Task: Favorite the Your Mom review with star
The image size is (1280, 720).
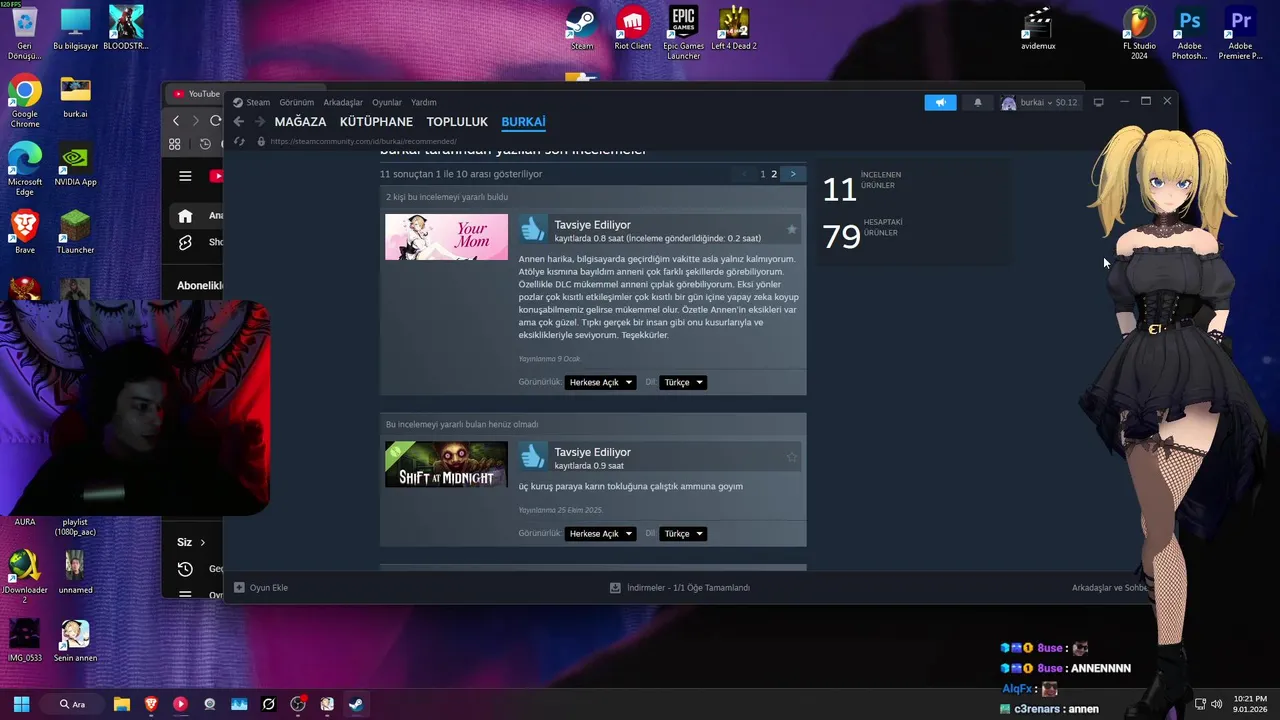Action: [792, 229]
